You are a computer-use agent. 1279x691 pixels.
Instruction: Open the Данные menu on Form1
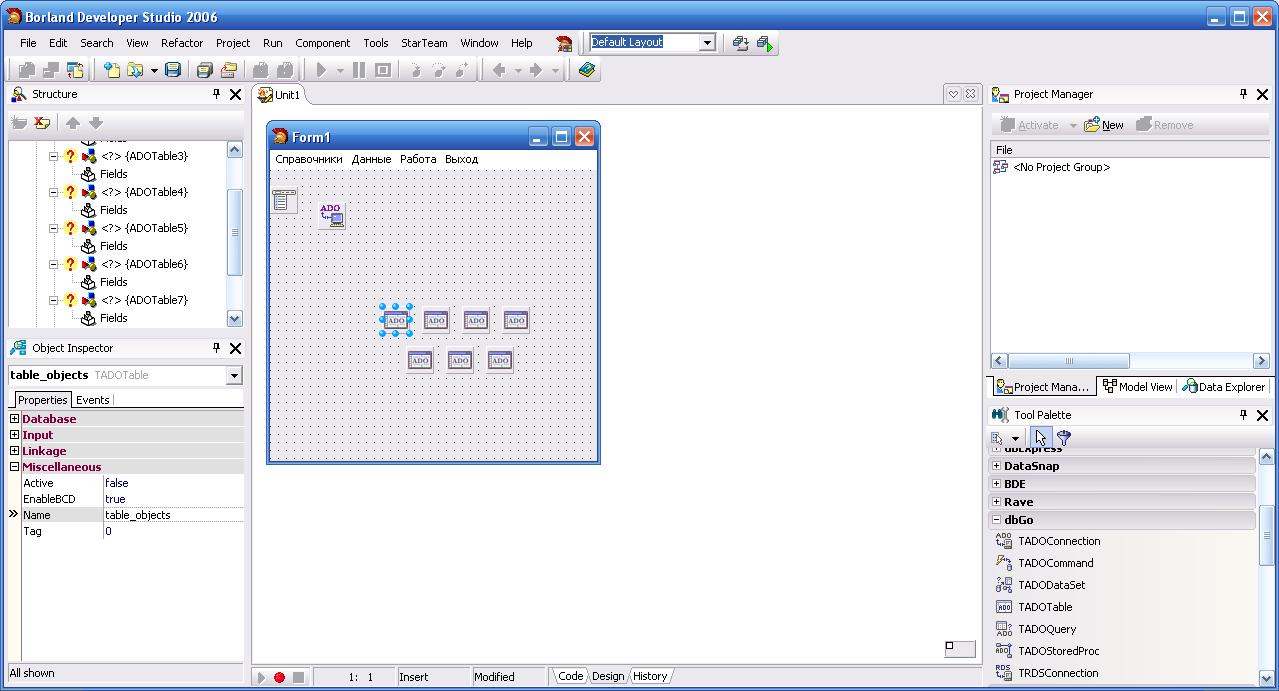pos(371,159)
